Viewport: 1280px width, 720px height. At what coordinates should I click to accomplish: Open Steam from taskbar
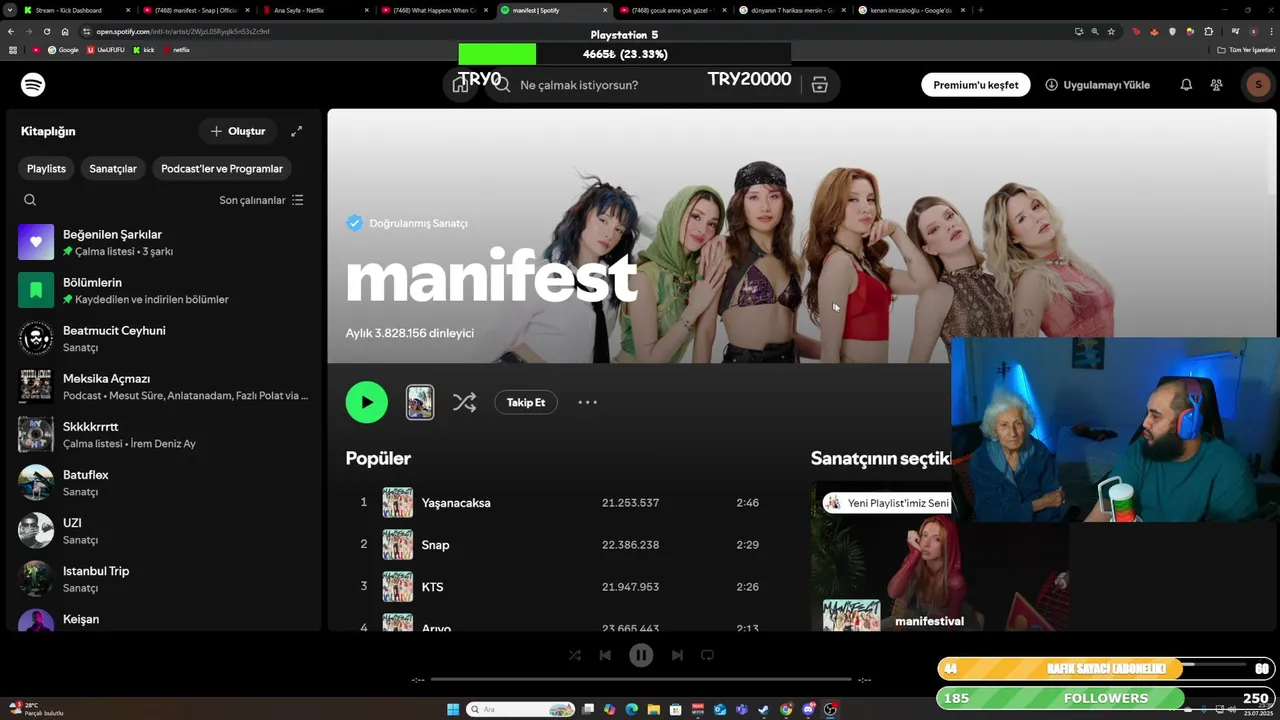(x=764, y=710)
